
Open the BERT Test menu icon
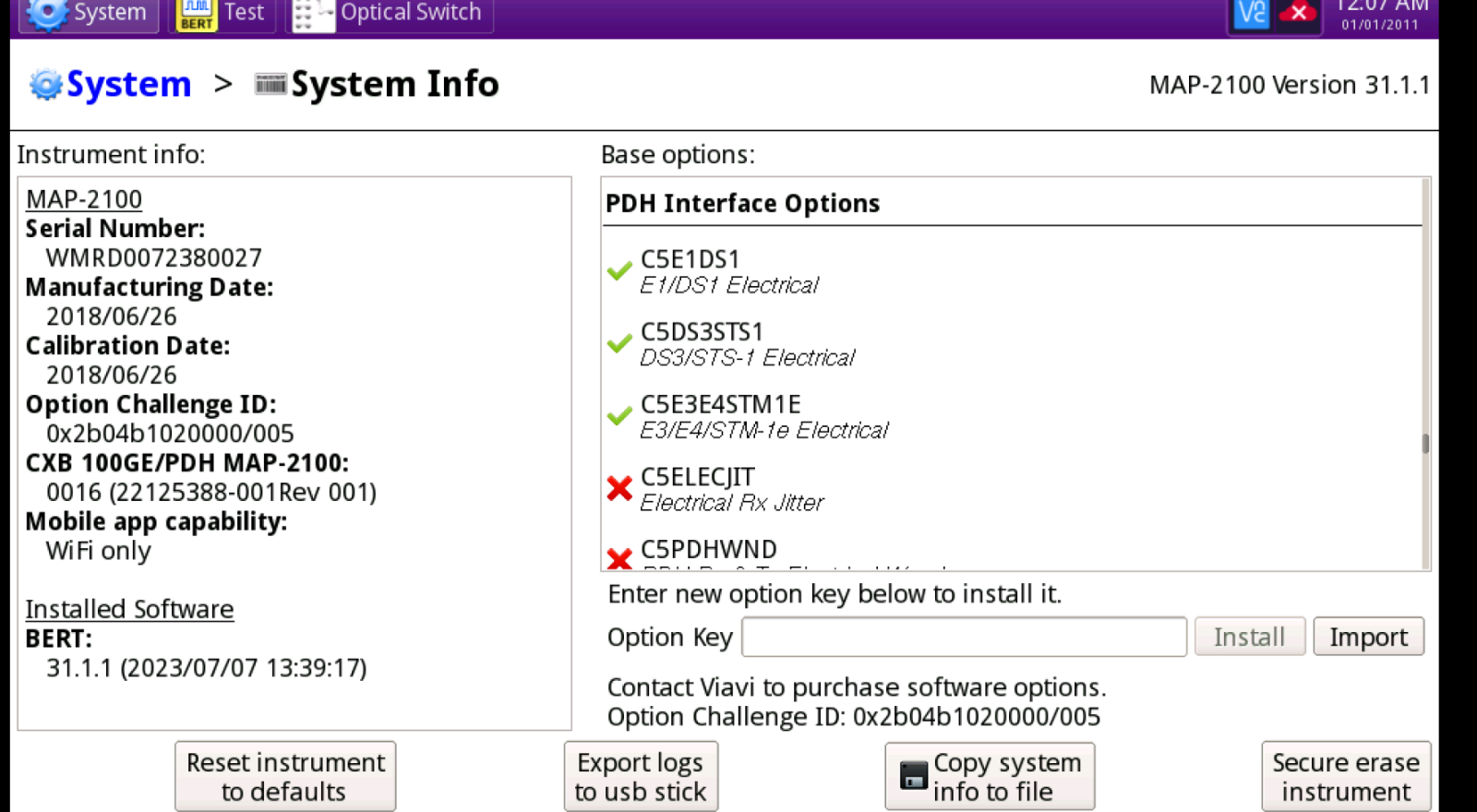(x=197, y=14)
